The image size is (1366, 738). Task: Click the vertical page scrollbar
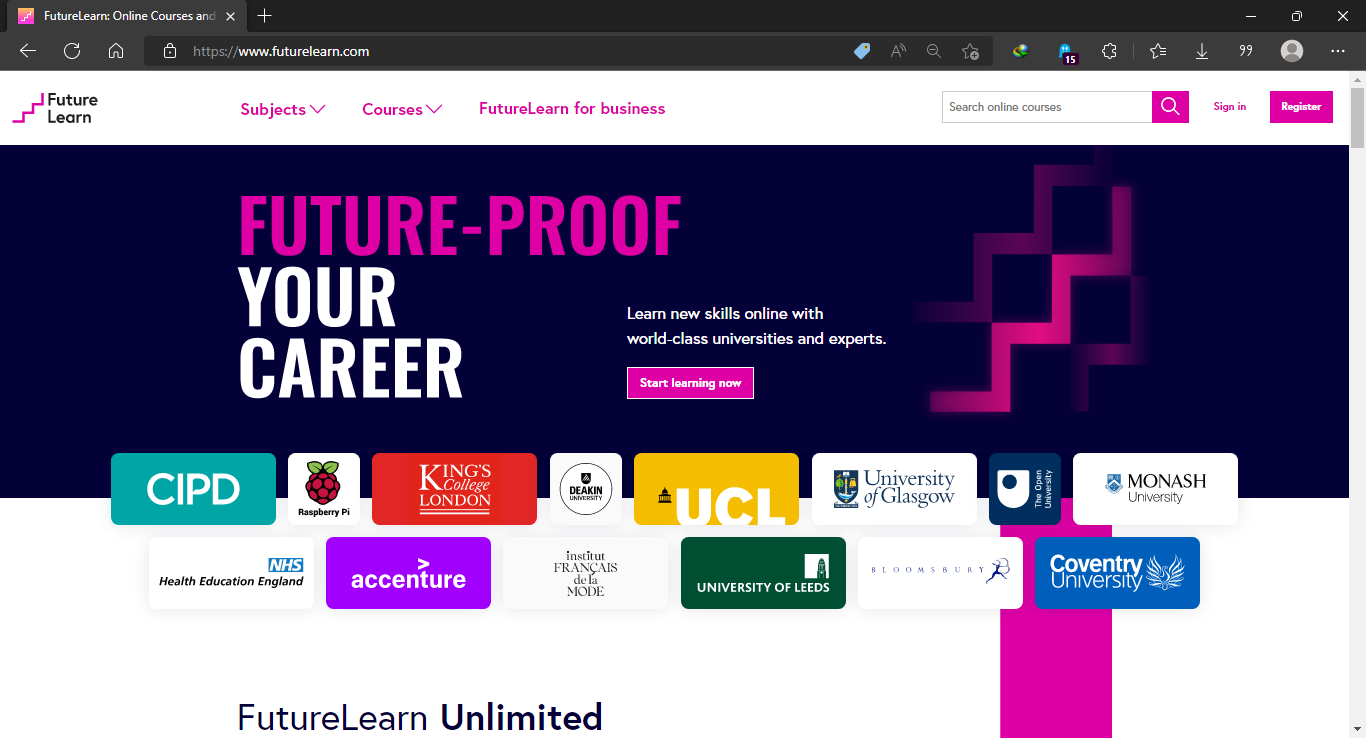1357,404
